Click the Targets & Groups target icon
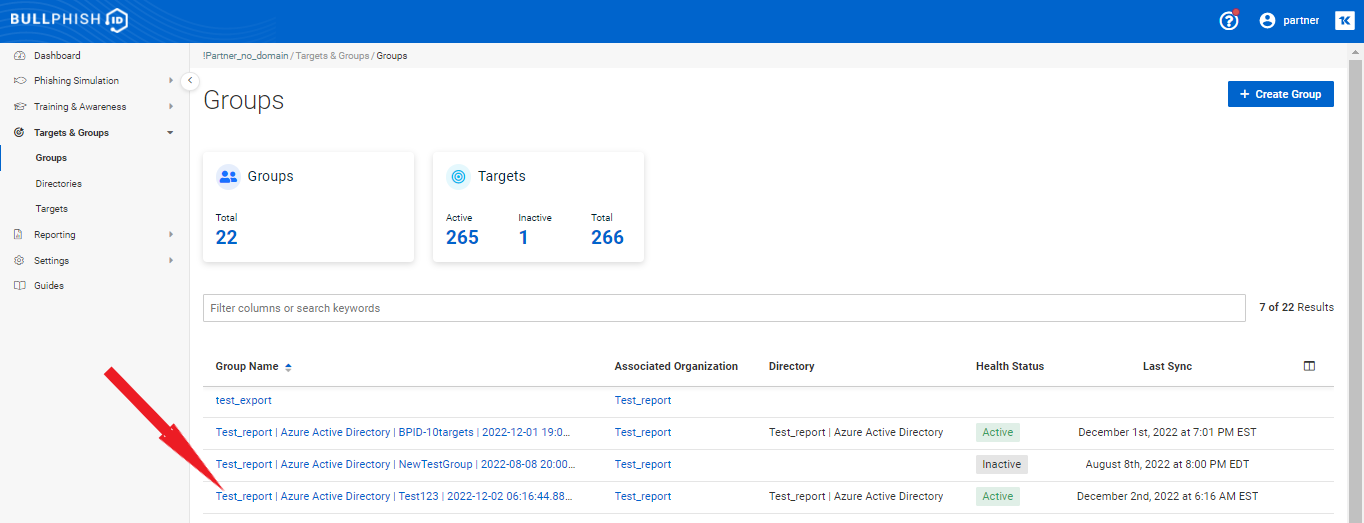The width and height of the screenshot is (1364, 523). tap(19, 132)
